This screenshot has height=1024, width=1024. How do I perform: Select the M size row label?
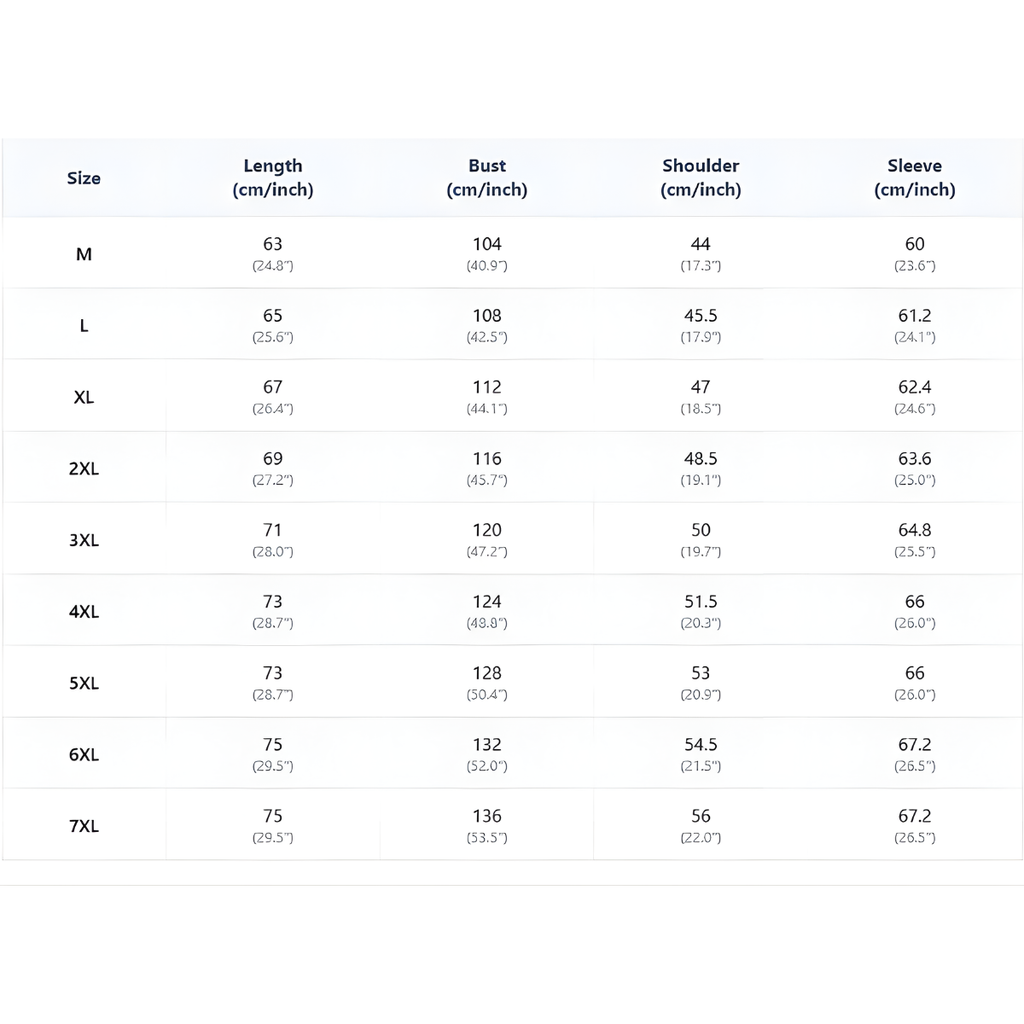click(84, 254)
